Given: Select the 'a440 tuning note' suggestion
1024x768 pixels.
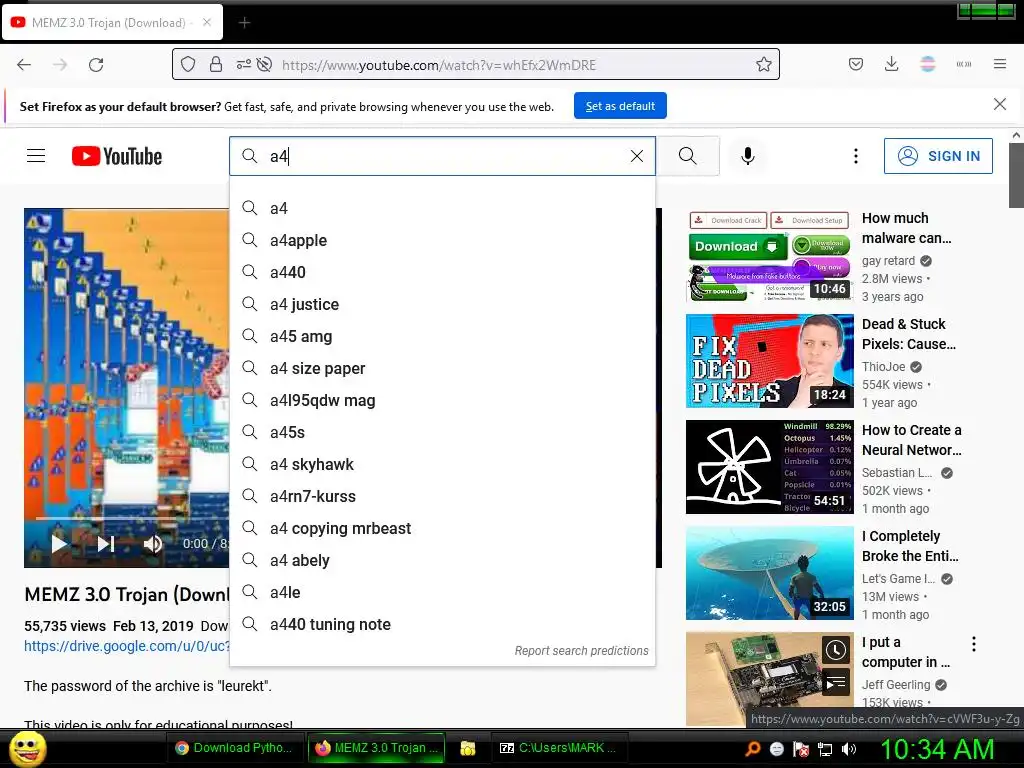Looking at the screenshot, I should 442,624.
